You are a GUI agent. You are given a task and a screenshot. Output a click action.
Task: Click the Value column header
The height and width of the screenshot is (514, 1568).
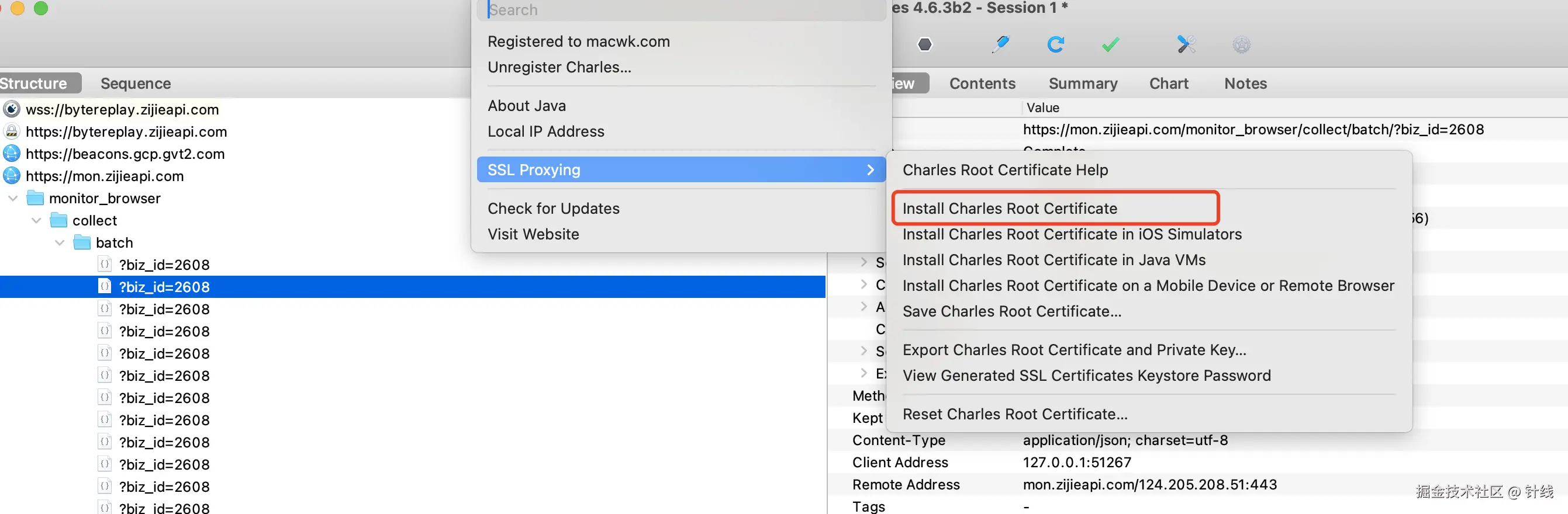[1042, 107]
